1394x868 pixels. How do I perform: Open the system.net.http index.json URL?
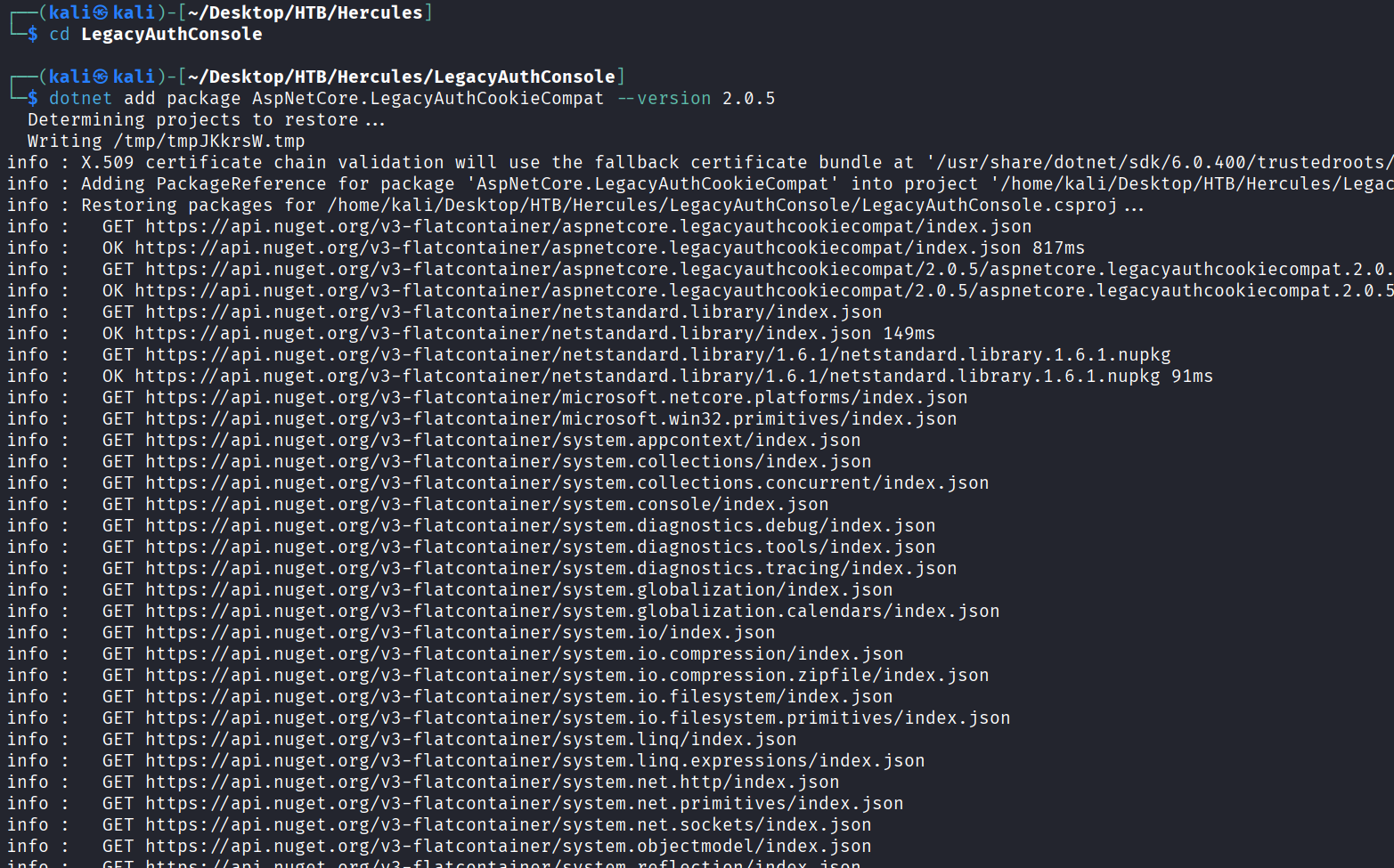pyautogui.click(x=492, y=782)
